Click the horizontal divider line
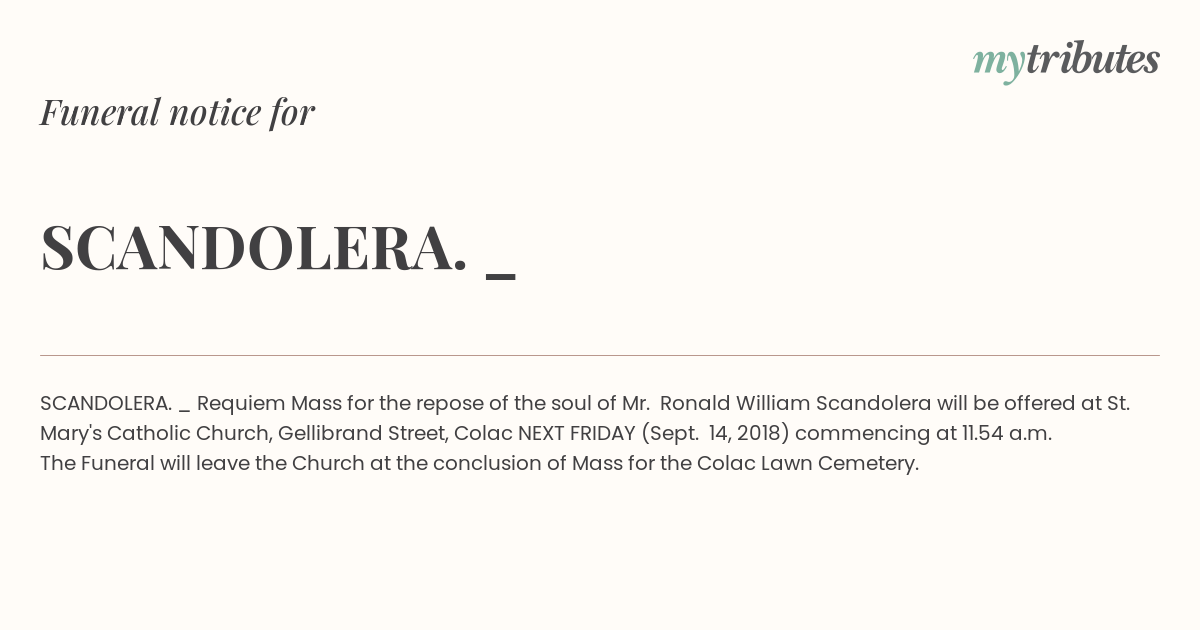The height and width of the screenshot is (630, 1200). pyautogui.click(x=600, y=355)
